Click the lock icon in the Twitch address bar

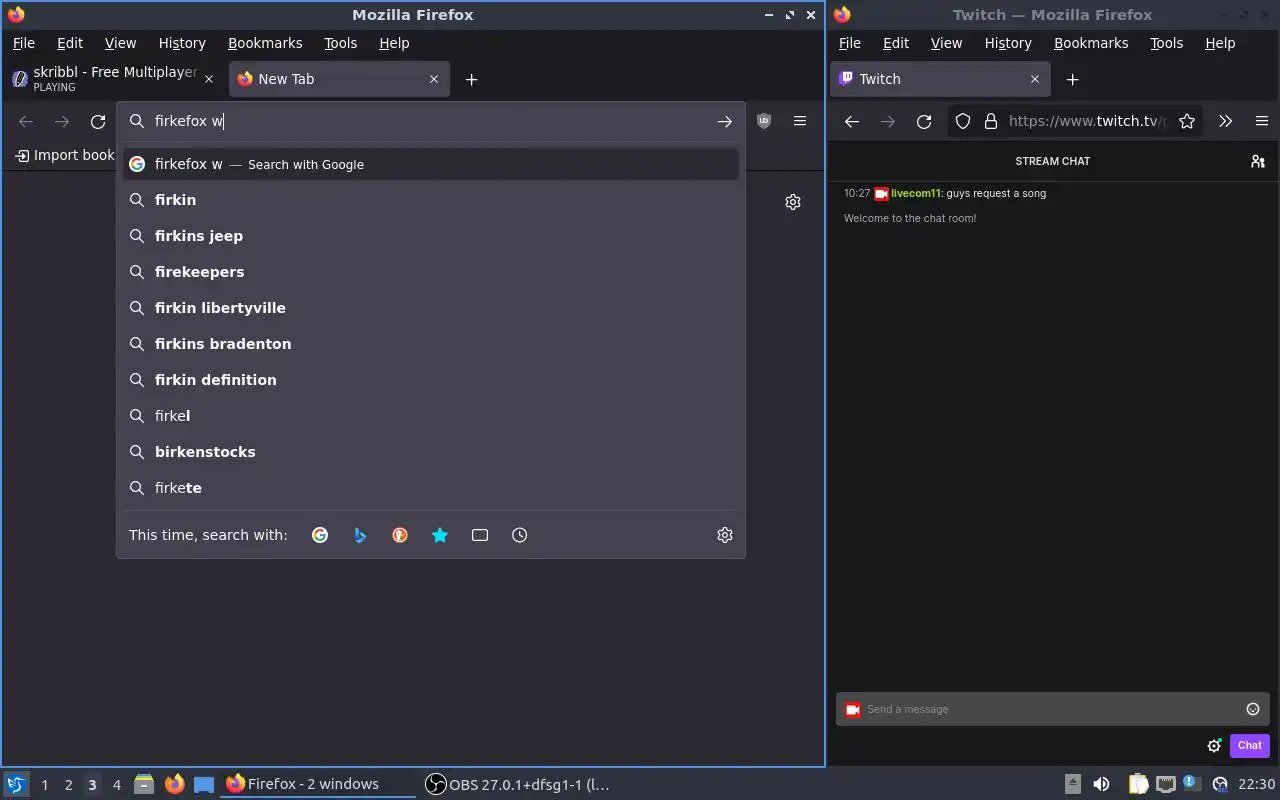[x=991, y=121]
